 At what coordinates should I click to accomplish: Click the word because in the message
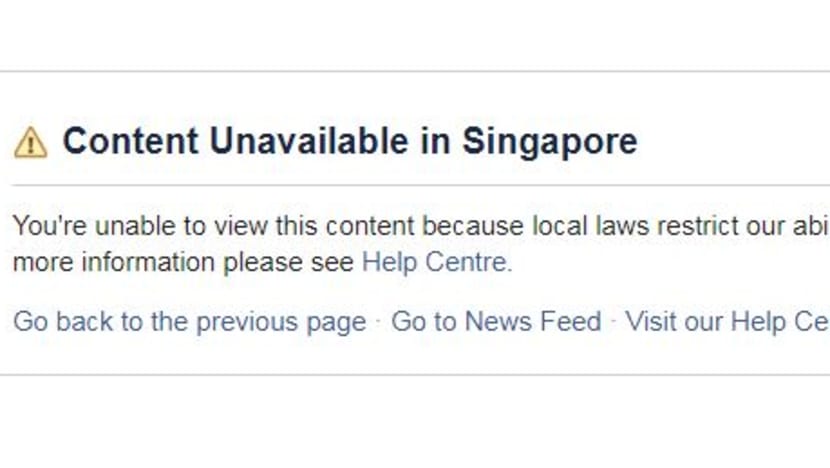(473, 226)
